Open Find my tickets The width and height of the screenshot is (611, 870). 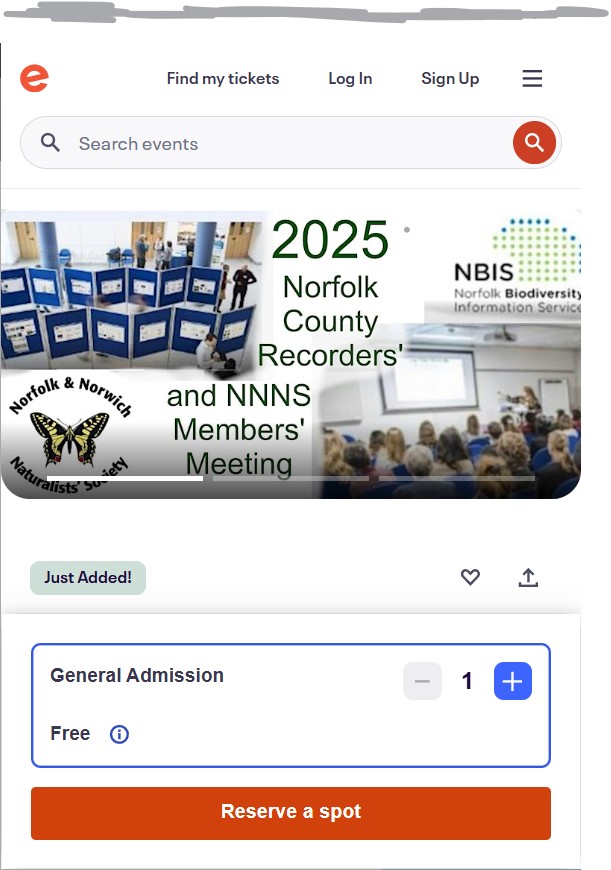[x=223, y=78]
